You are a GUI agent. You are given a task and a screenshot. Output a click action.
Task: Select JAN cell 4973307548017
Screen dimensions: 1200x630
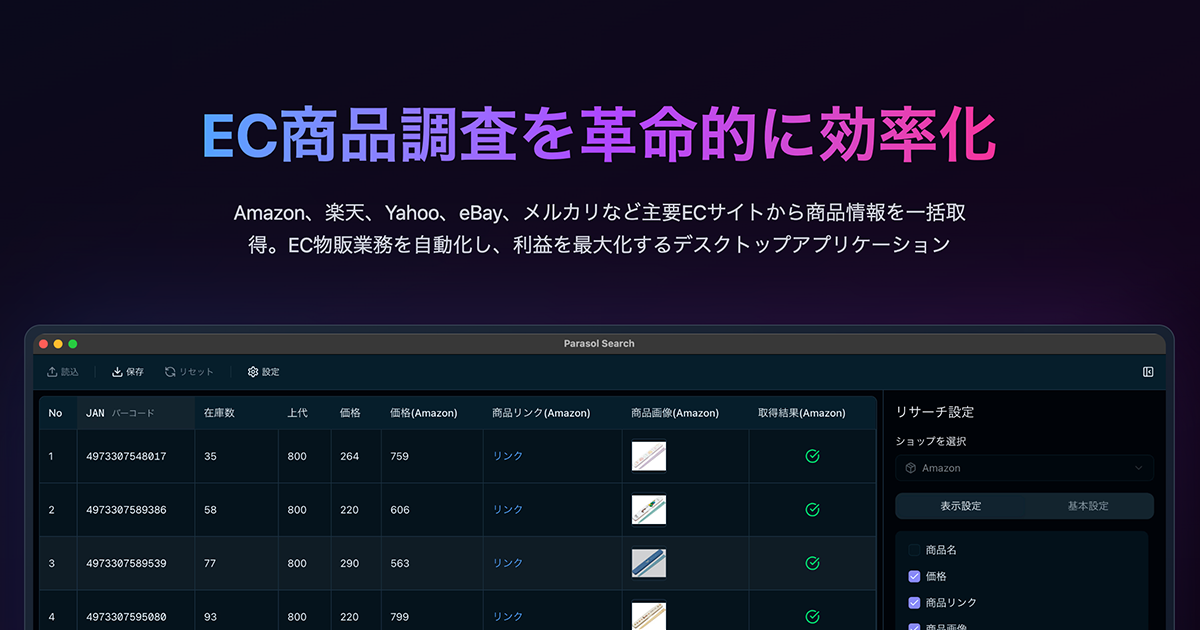(136, 456)
